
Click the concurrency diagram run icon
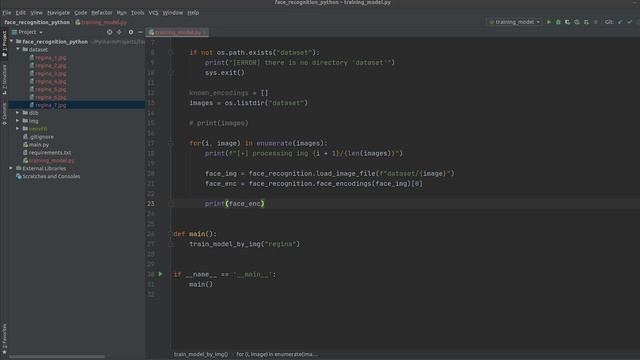586,22
